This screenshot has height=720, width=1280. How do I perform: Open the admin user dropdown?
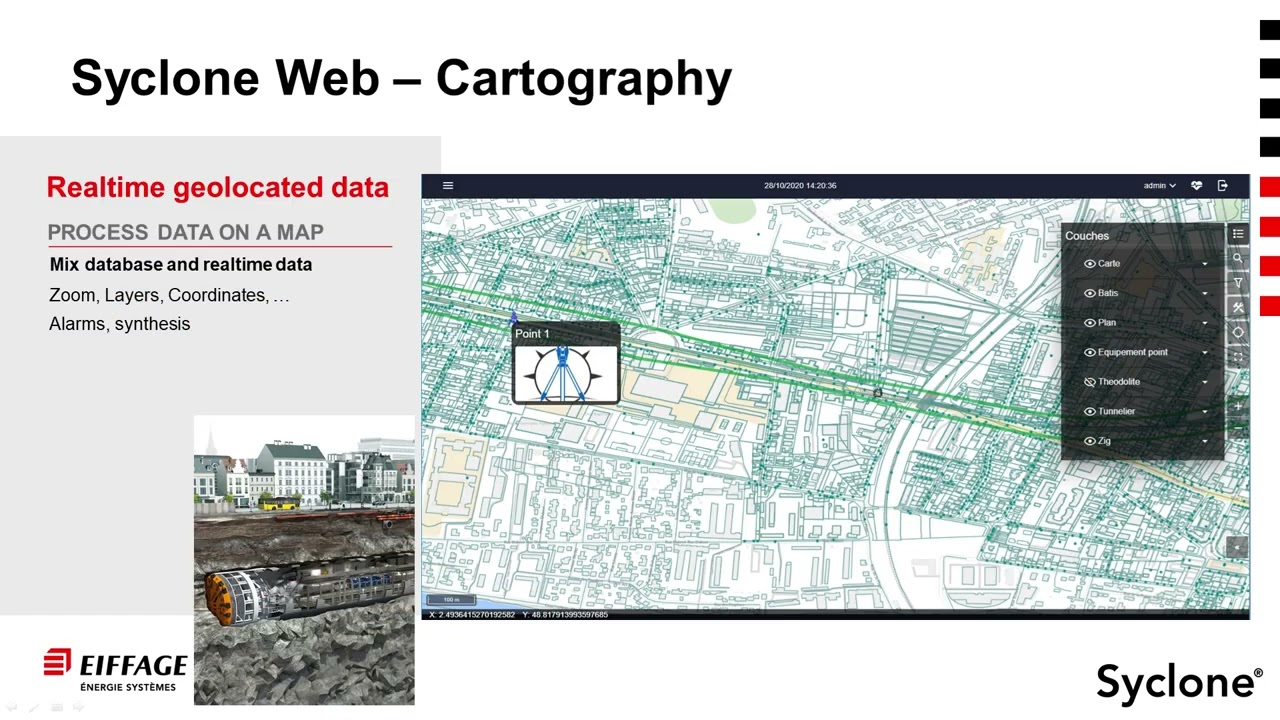(x=1160, y=185)
